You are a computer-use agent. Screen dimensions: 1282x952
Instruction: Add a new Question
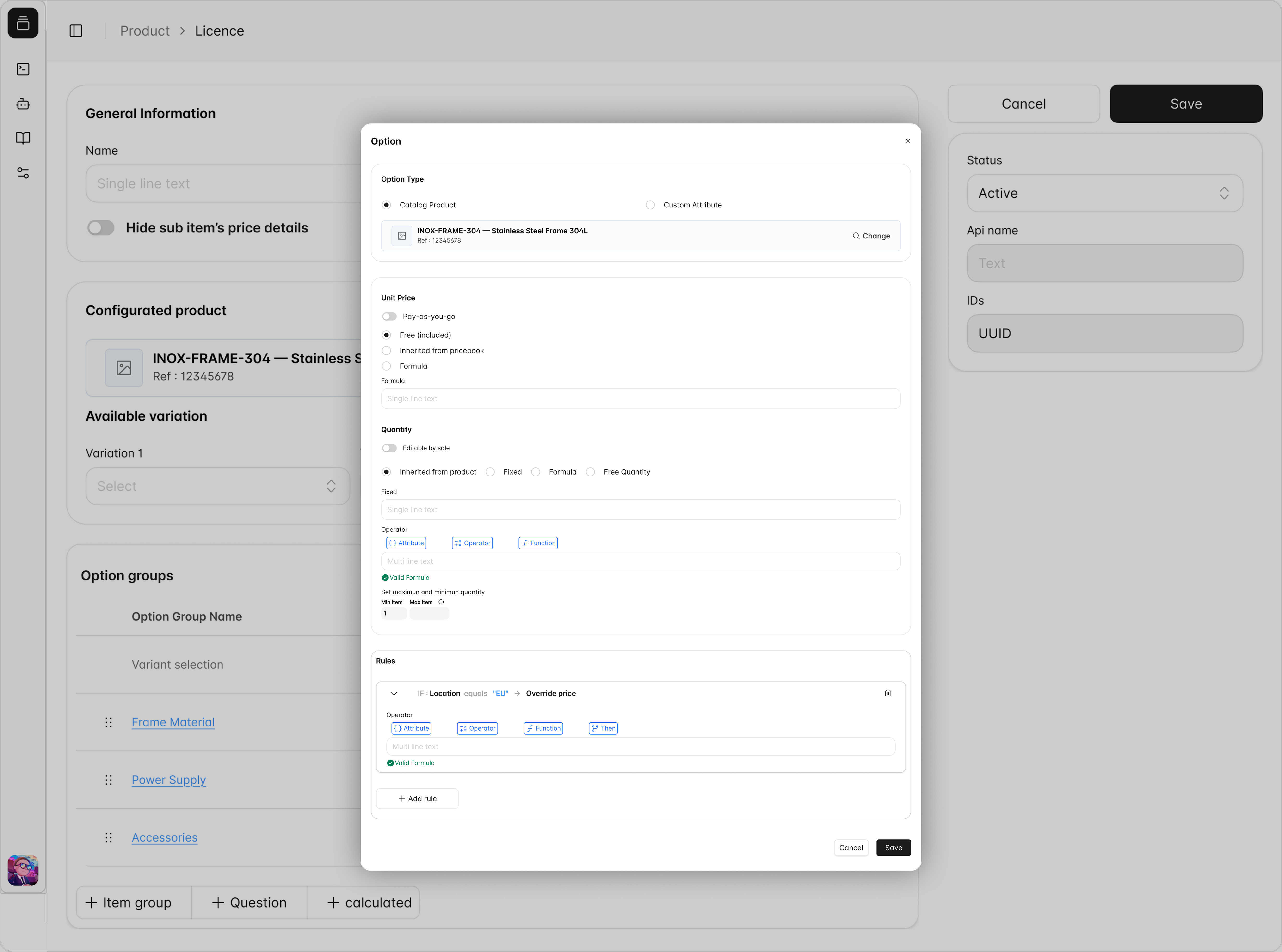click(x=250, y=903)
